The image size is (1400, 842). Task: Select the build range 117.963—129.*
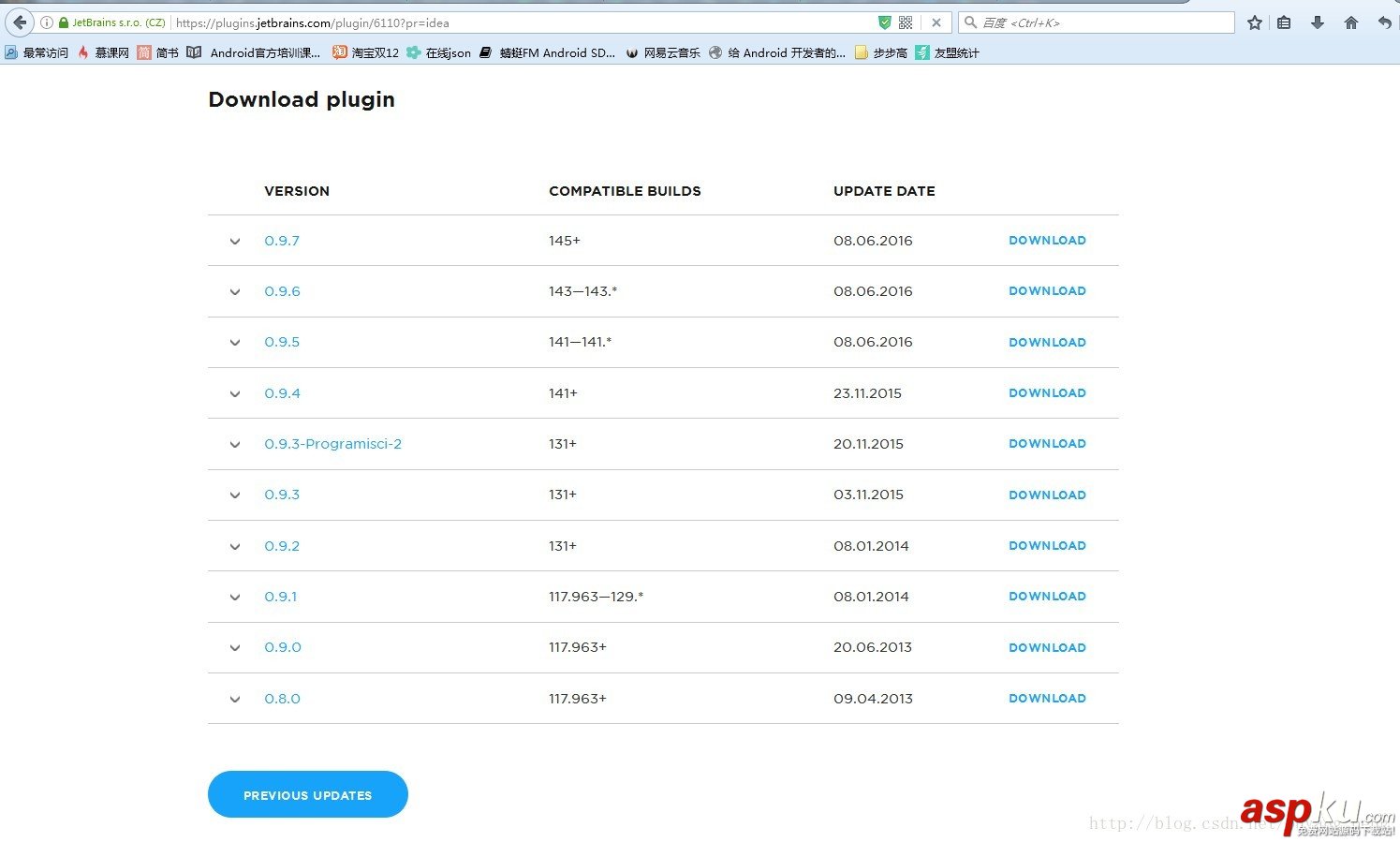pos(597,597)
